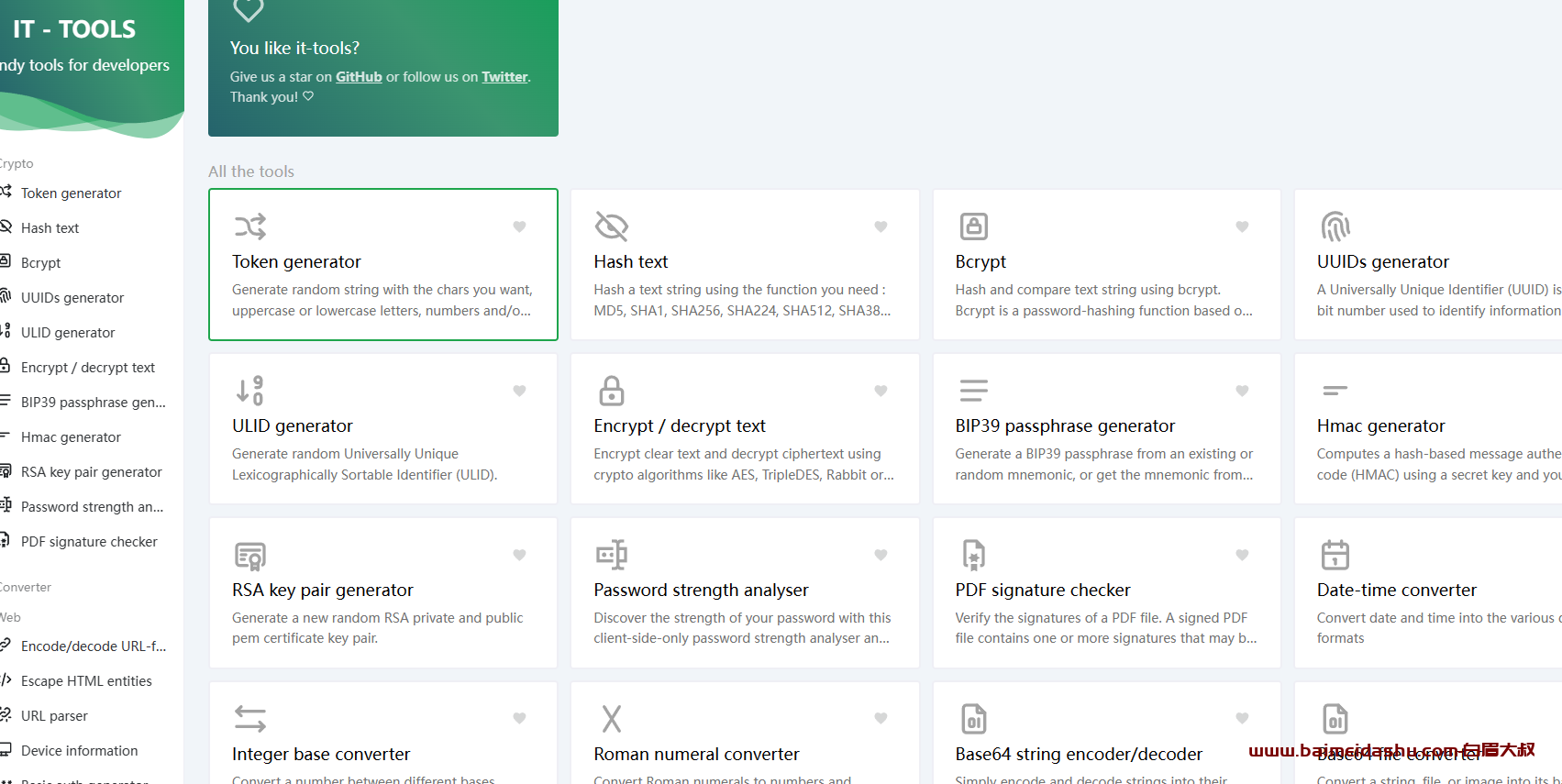
Task: Favorite the Token generator tool
Action: pyautogui.click(x=519, y=226)
